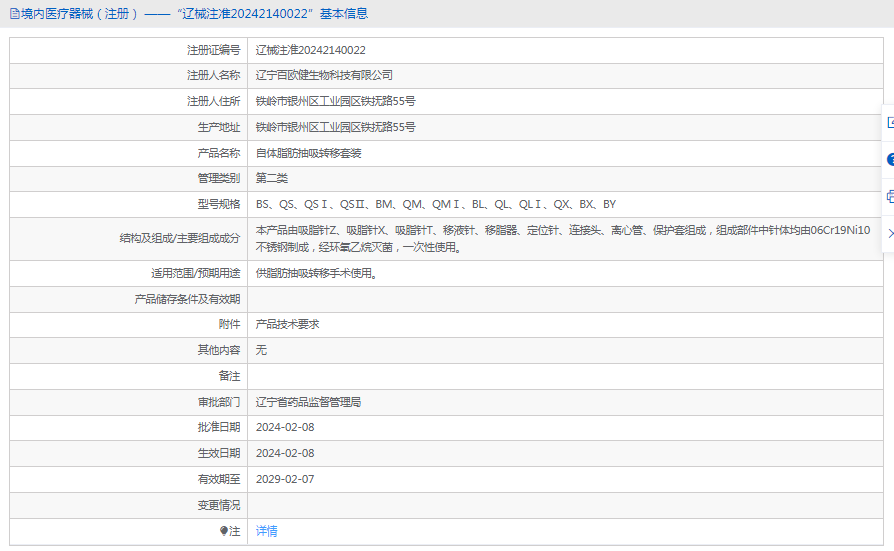Screen dimensions: 894x551
Task: Select expiry date 2029-02-07
Action: pyautogui.click(x=285, y=480)
